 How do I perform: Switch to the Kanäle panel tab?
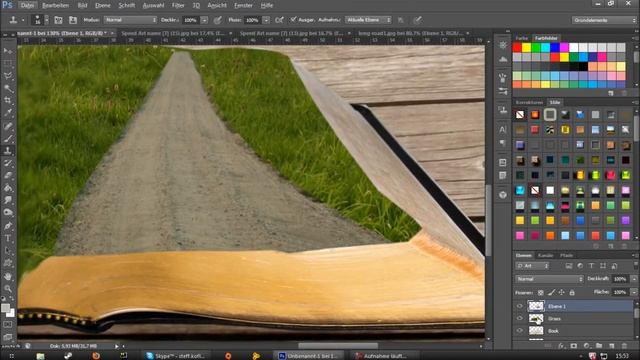[545, 256]
